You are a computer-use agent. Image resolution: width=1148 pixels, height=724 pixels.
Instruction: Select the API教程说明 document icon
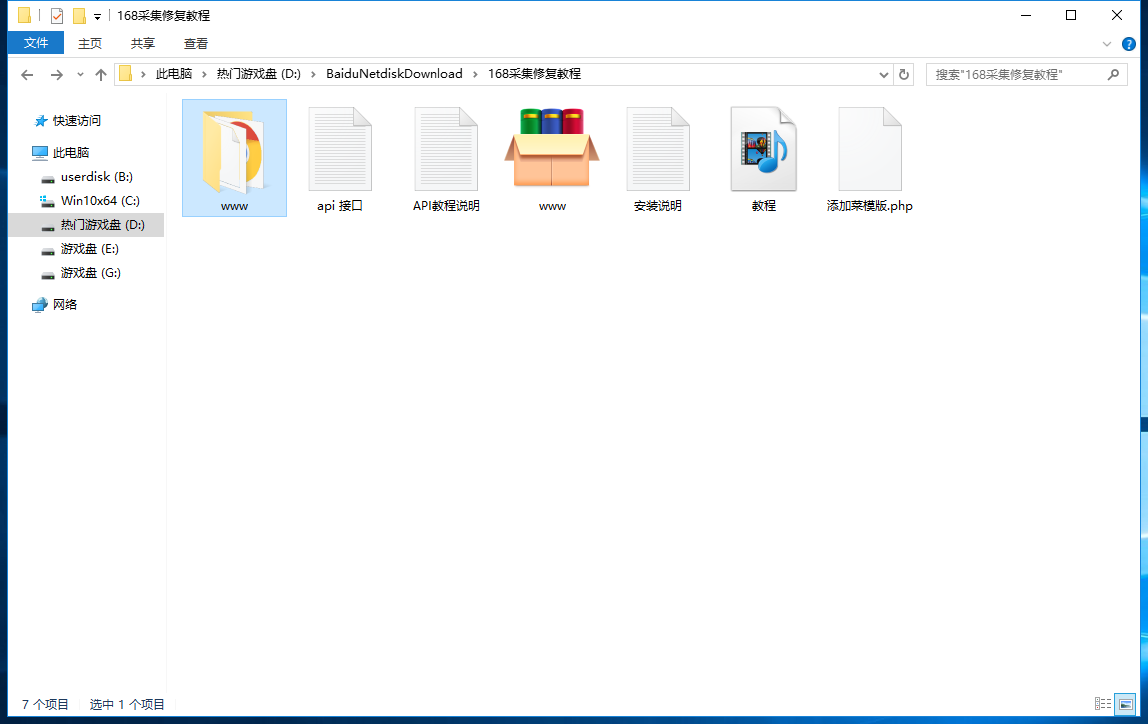[446, 150]
